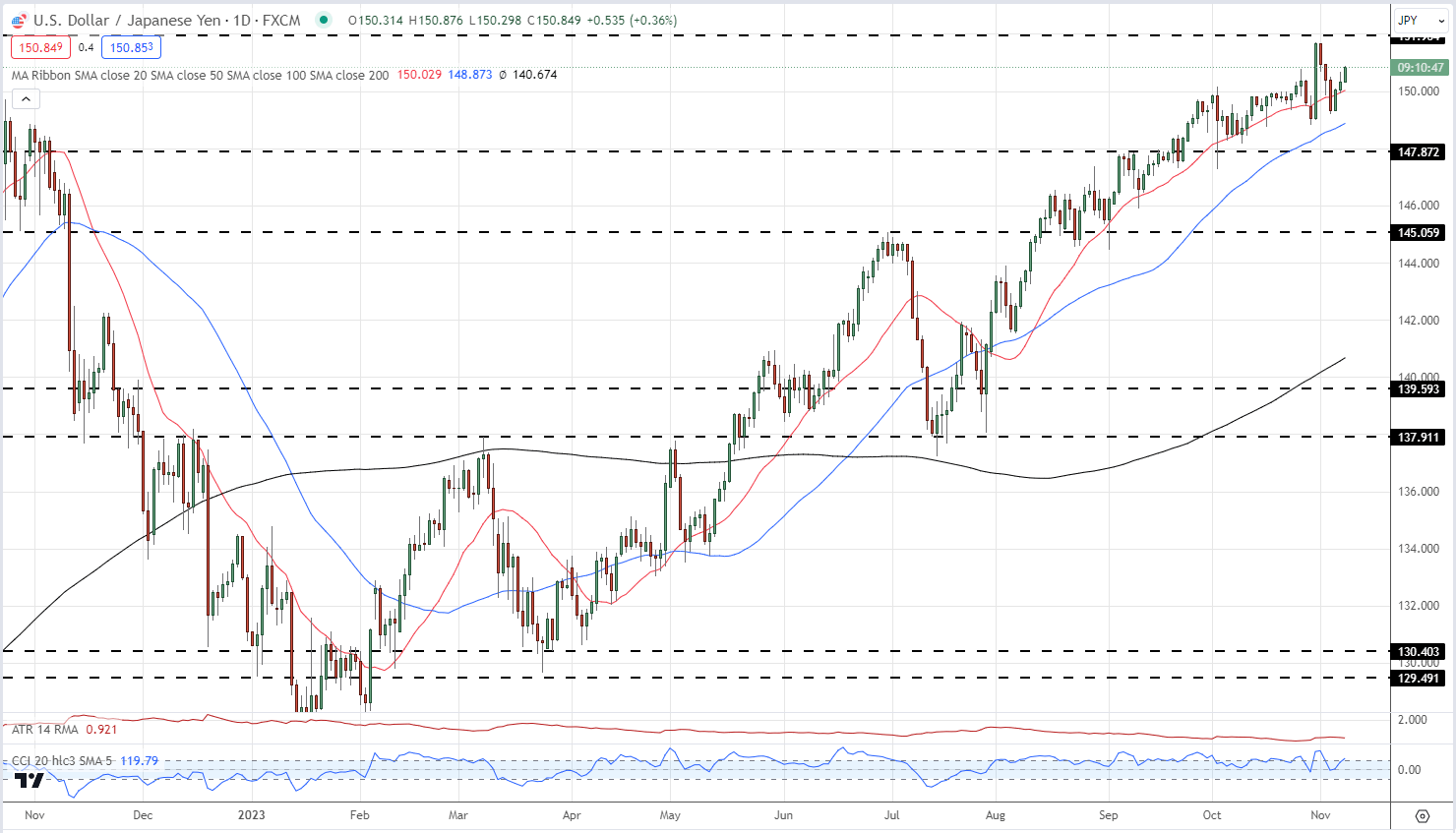Viewport: 1456px width, 833px height.
Task: Open chart settings gear icon
Action: pyautogui.click(x=1422, y=815)
